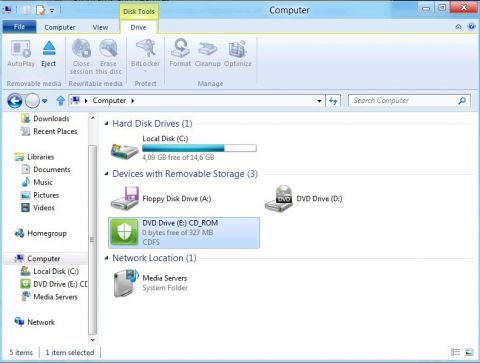Switch to the View ribbon tab
Screen dimensions: 480x363
[100, 27]
